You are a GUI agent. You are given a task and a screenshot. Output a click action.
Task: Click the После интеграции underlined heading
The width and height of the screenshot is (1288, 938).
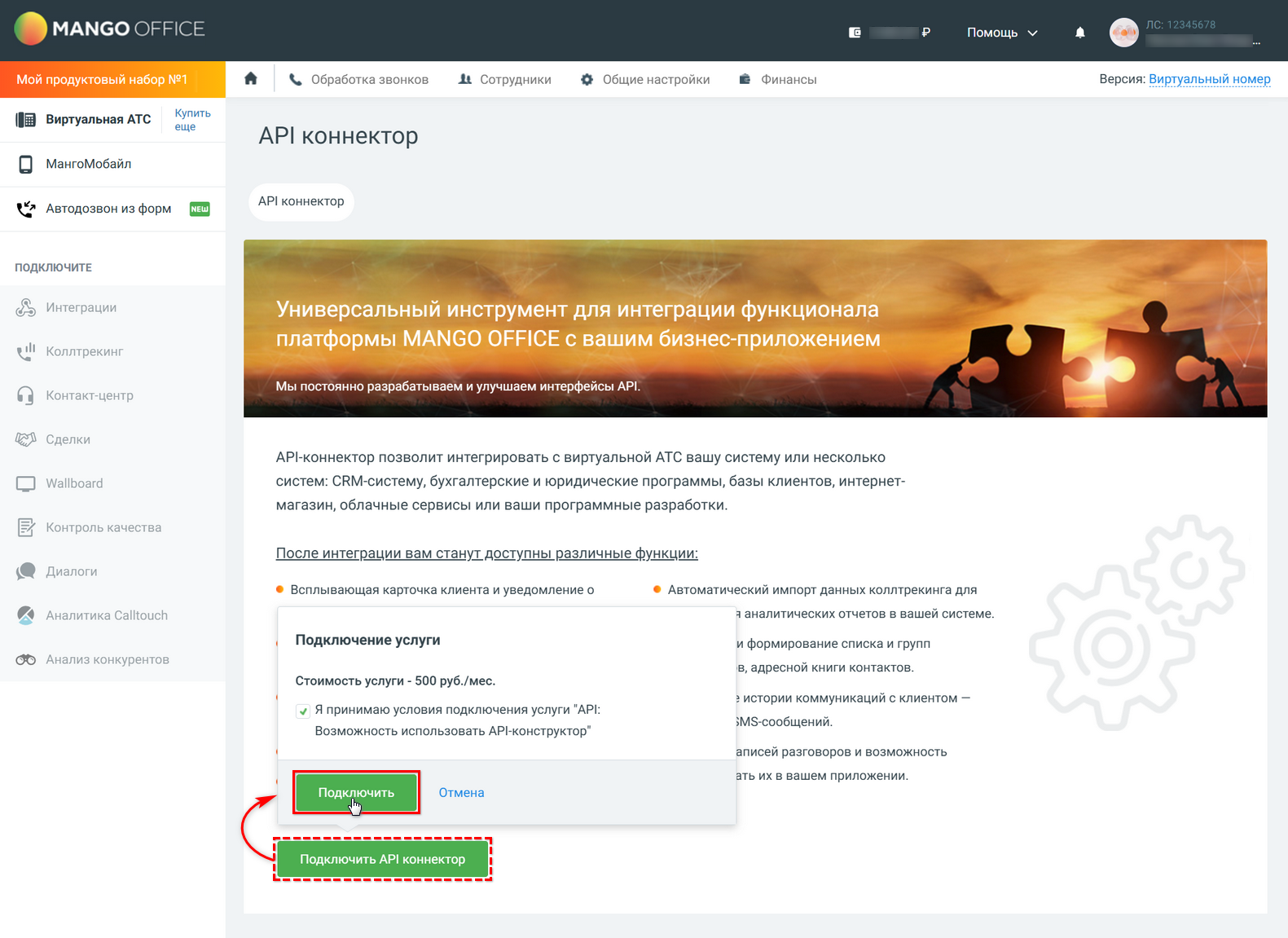point(486,553)
